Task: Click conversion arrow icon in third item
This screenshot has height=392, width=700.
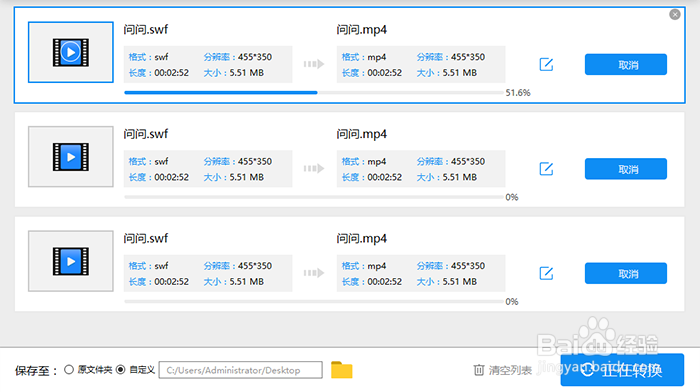Action: coord(314,273)
